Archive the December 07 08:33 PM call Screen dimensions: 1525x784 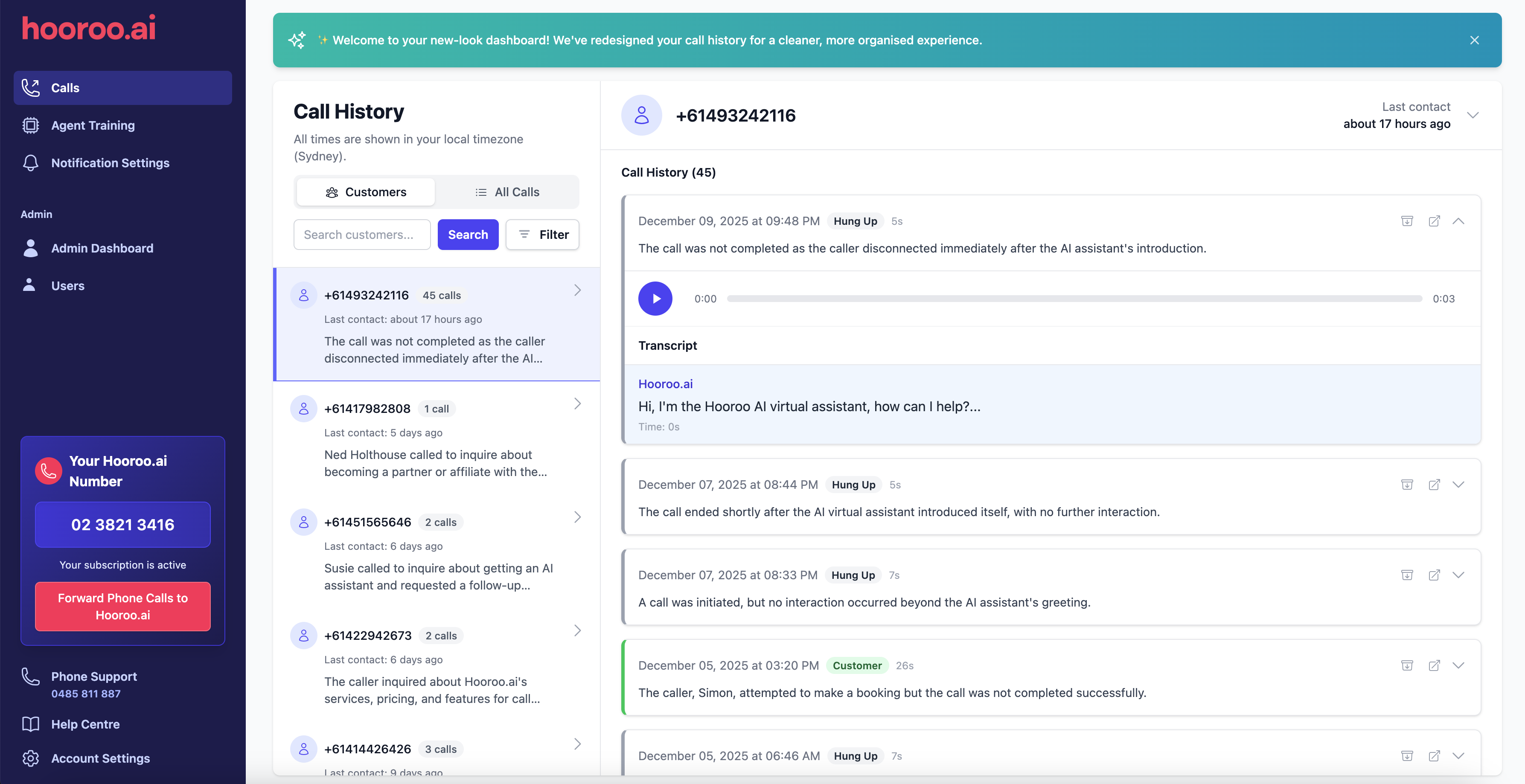(1407, 575)
